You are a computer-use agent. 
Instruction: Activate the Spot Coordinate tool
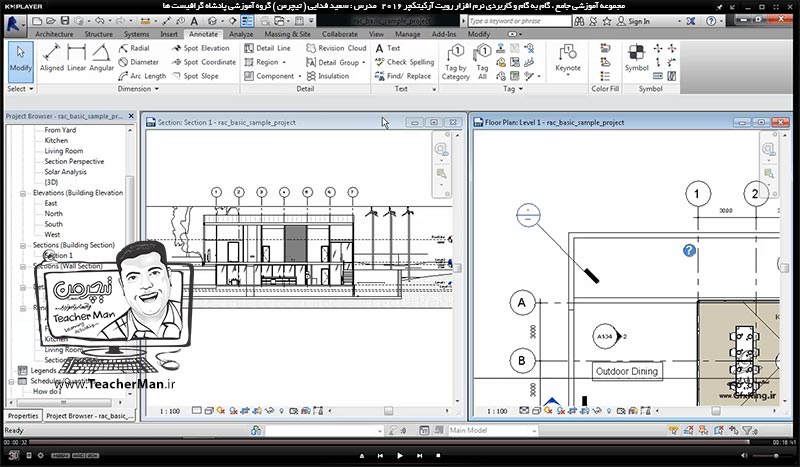(204, 62)
